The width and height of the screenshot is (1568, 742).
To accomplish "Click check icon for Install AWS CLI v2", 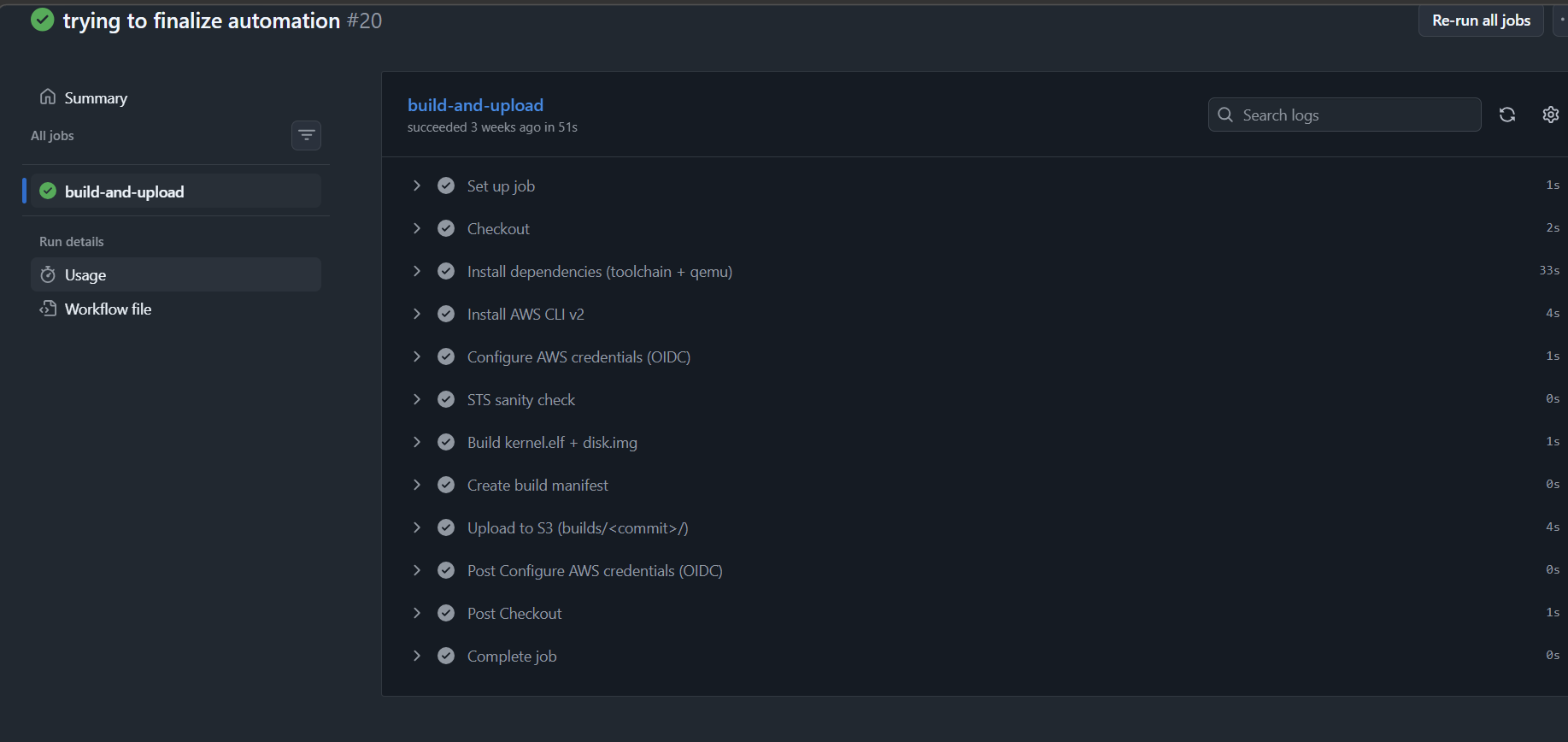I will (446, 314).
